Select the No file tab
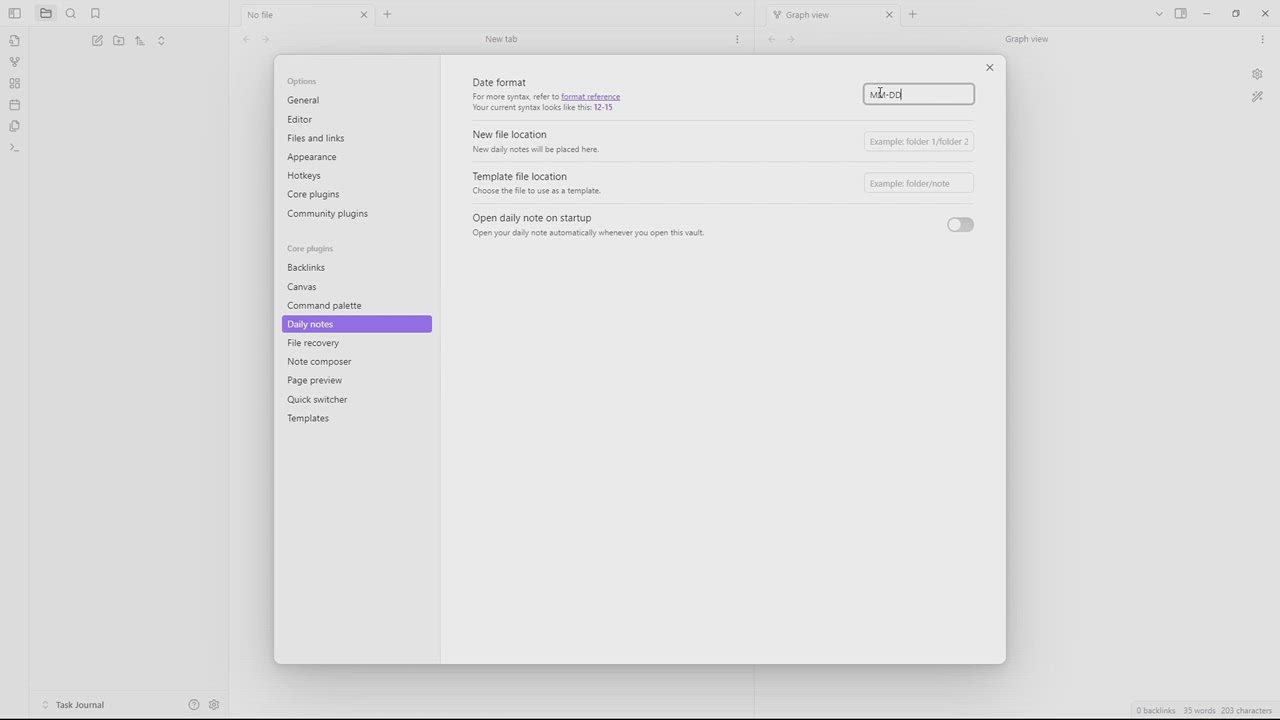This screenshot has height=720, width=1280. (x=306, y=15)
